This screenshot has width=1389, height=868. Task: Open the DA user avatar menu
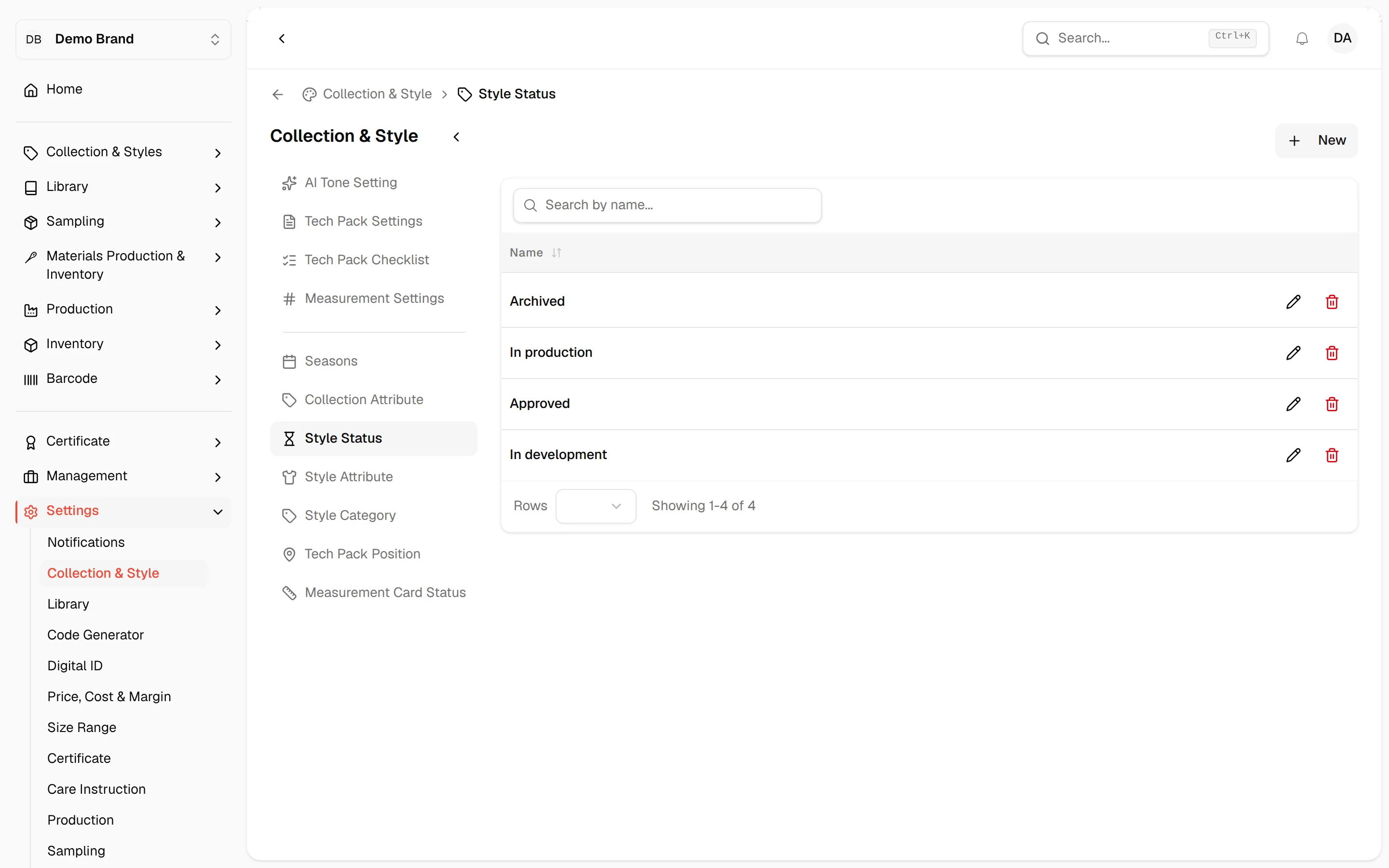(x=1342, y=39)
